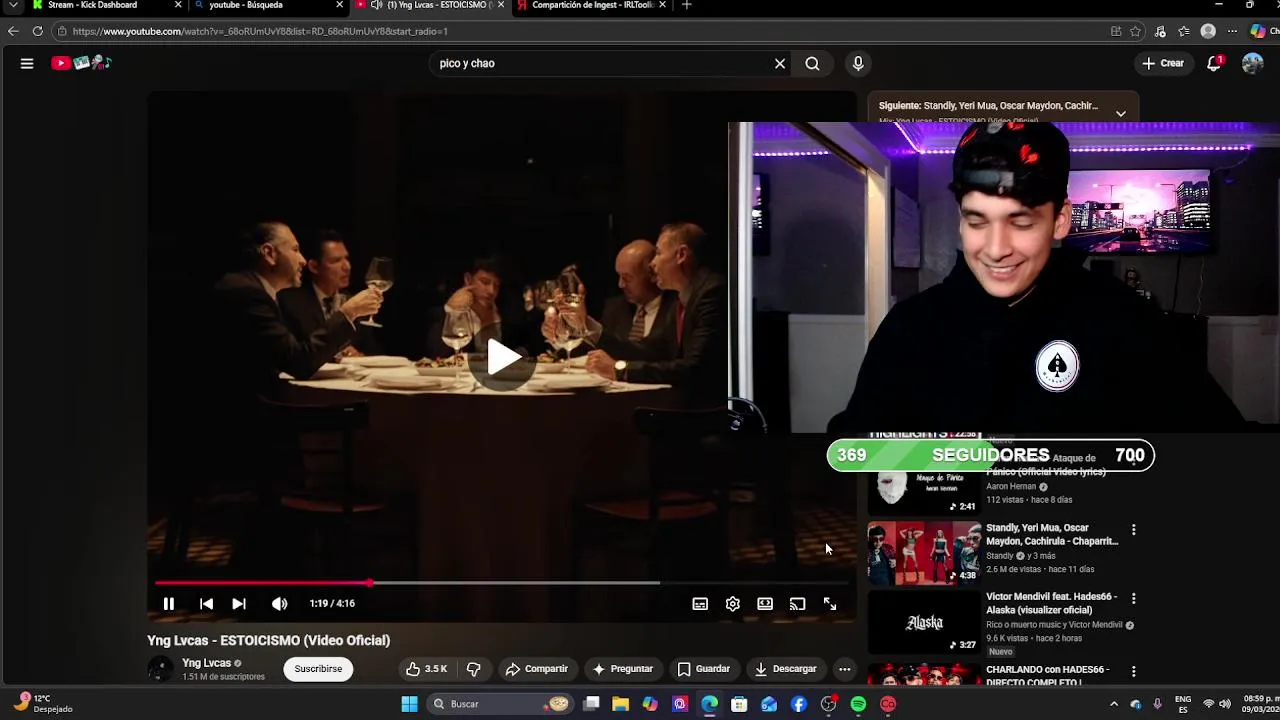Open browser favorites list icon
The height and width of the screenshot is (720, 1280).
tap(1184, 31)
